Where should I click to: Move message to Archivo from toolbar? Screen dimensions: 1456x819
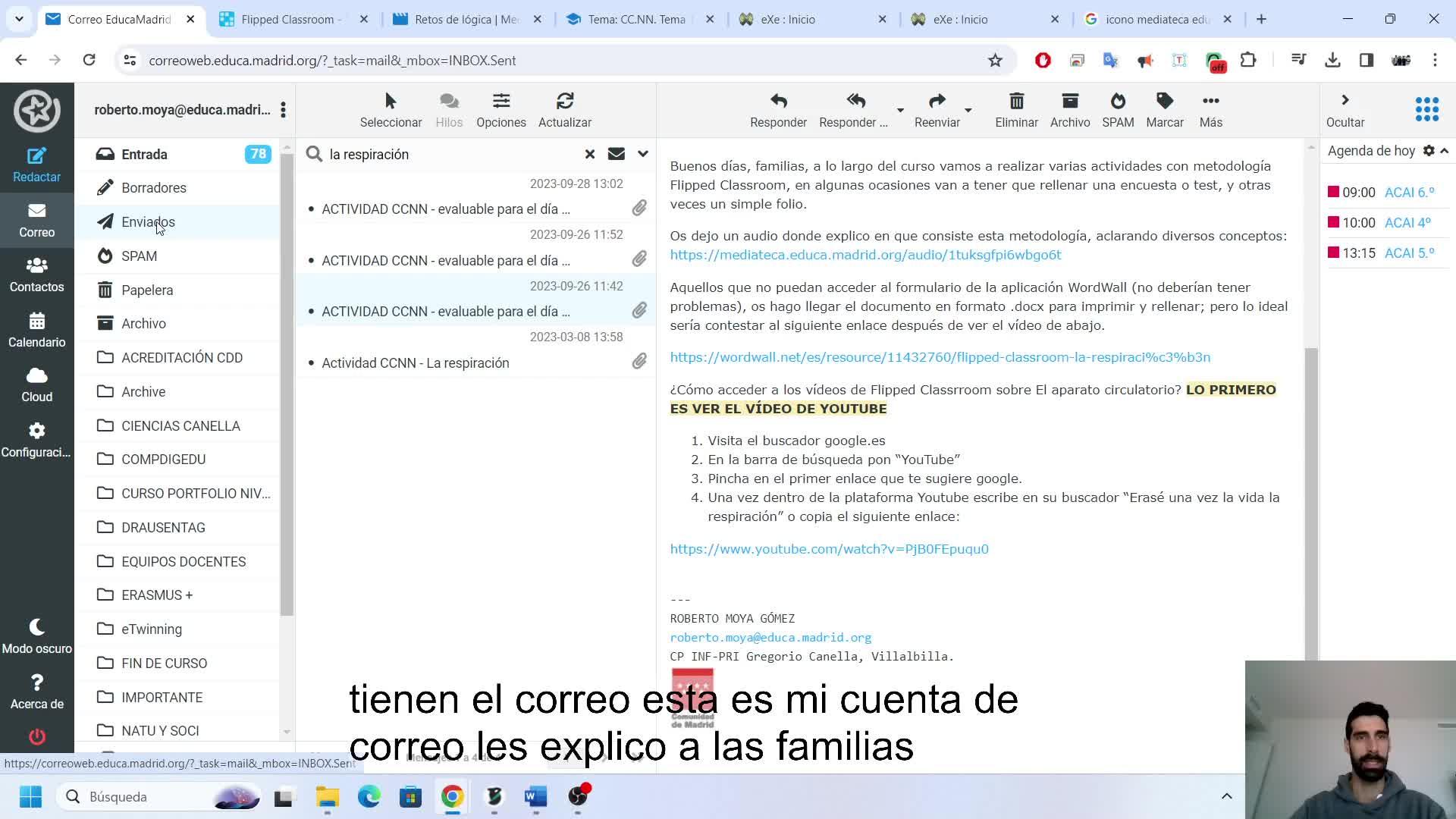pos(1070,110)
